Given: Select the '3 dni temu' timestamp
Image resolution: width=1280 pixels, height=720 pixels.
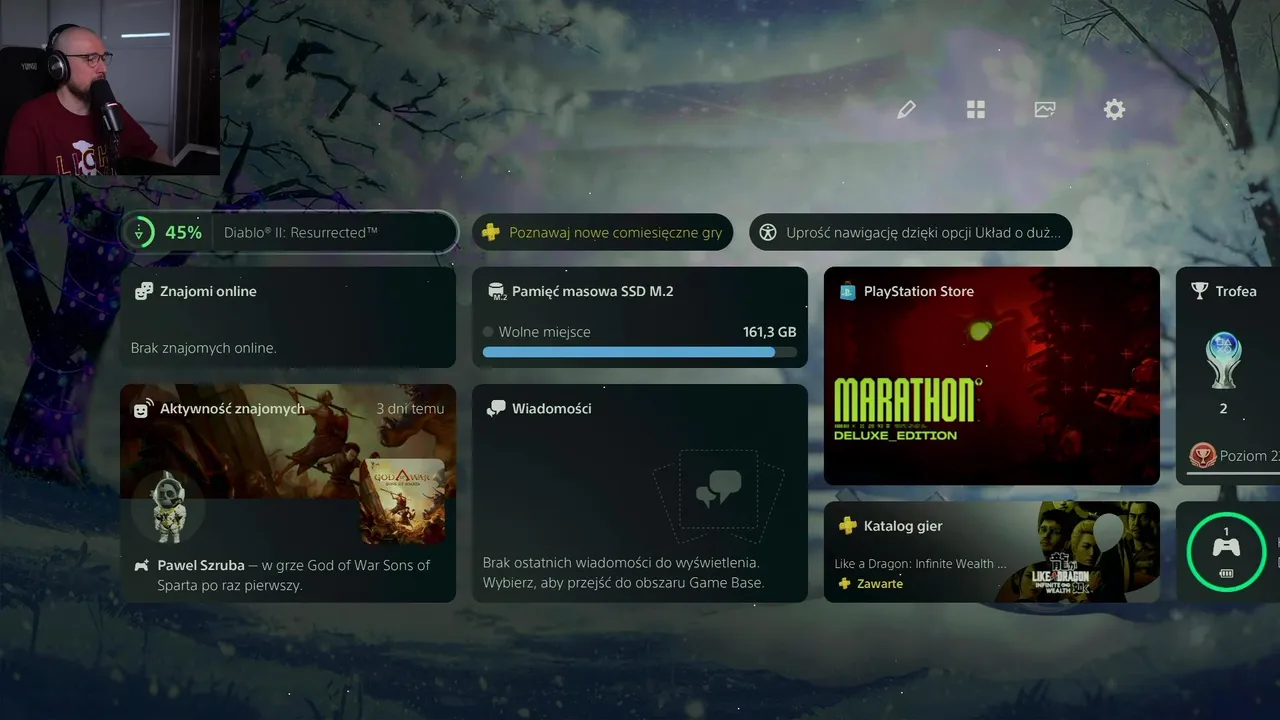Looking at the screenshot, I should pyautogui.click(x=410, y=408).
